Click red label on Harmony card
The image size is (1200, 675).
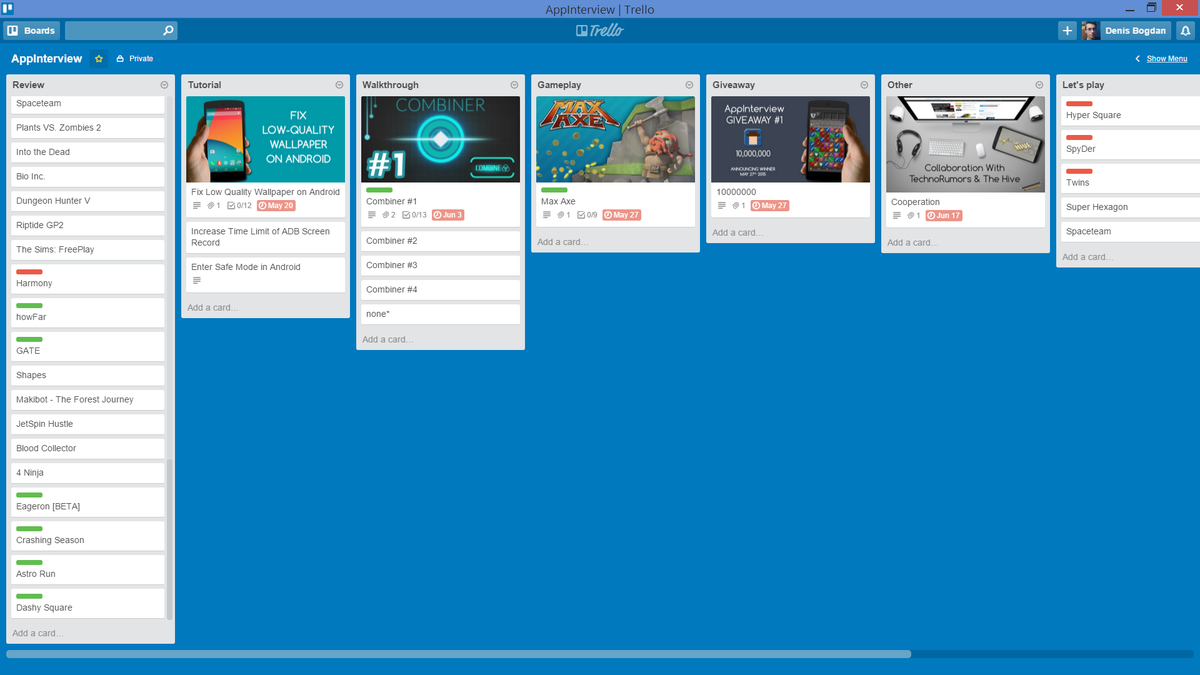tap(29, 272)
